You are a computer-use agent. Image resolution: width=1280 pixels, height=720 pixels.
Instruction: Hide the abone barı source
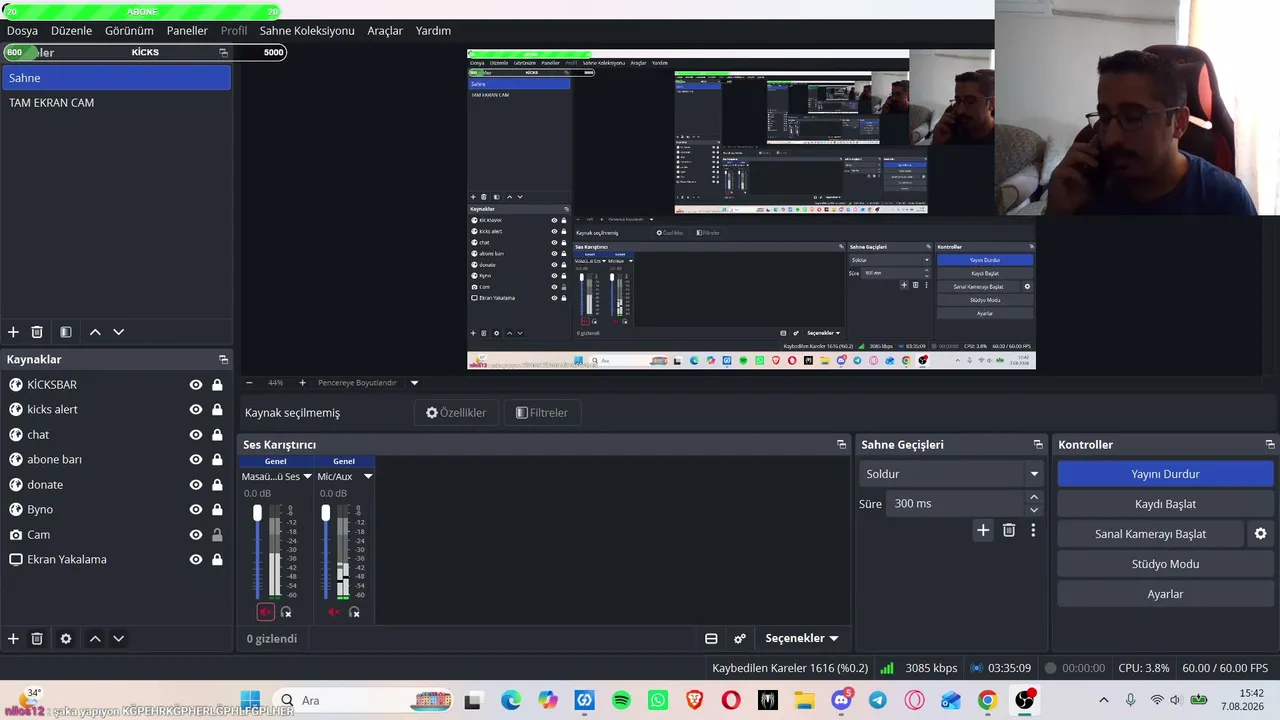(x=196, y=460)
